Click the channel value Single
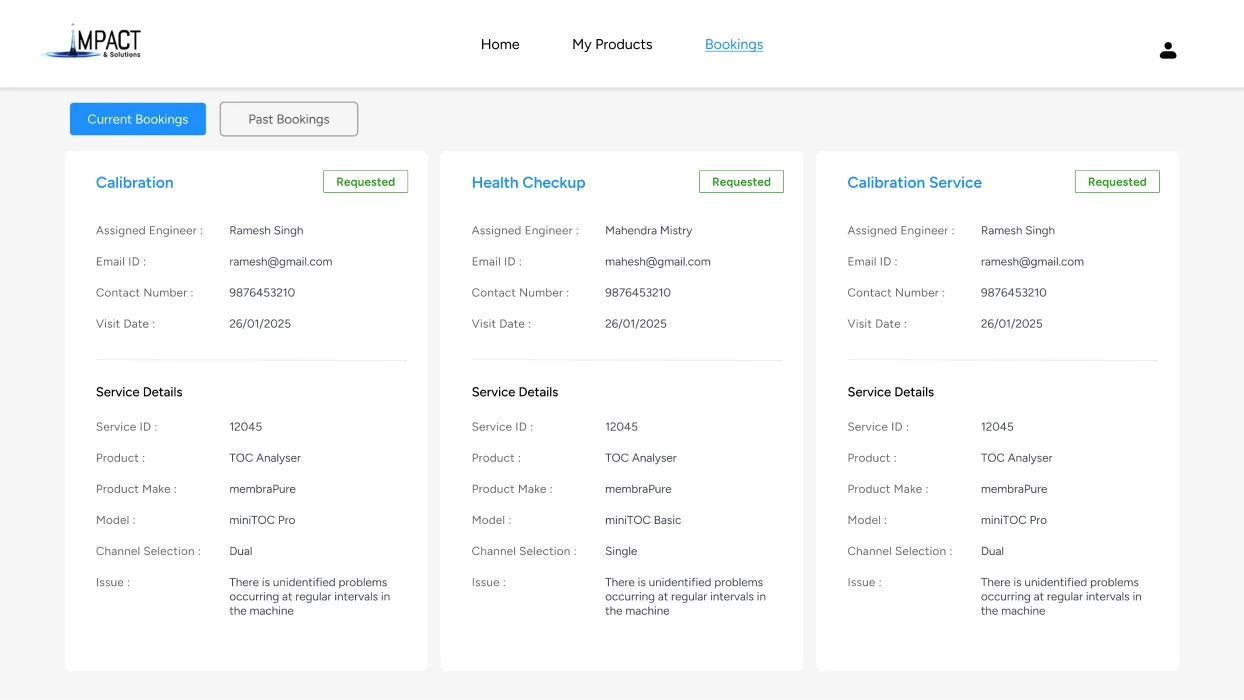The image size is (1244, 700). (621, 551)
